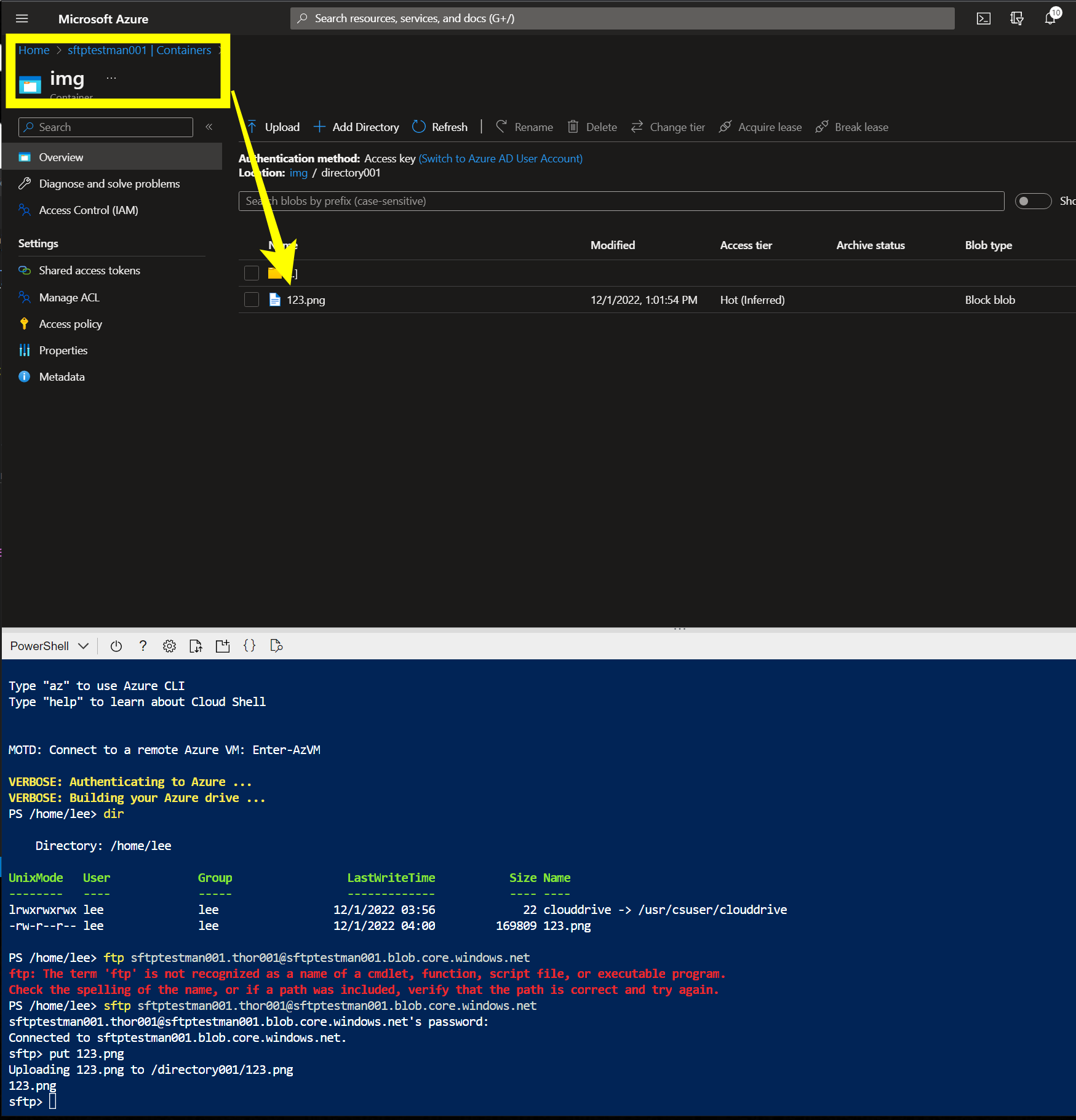
Task: Select Overview in the sidebar
Action: (112, 157)
